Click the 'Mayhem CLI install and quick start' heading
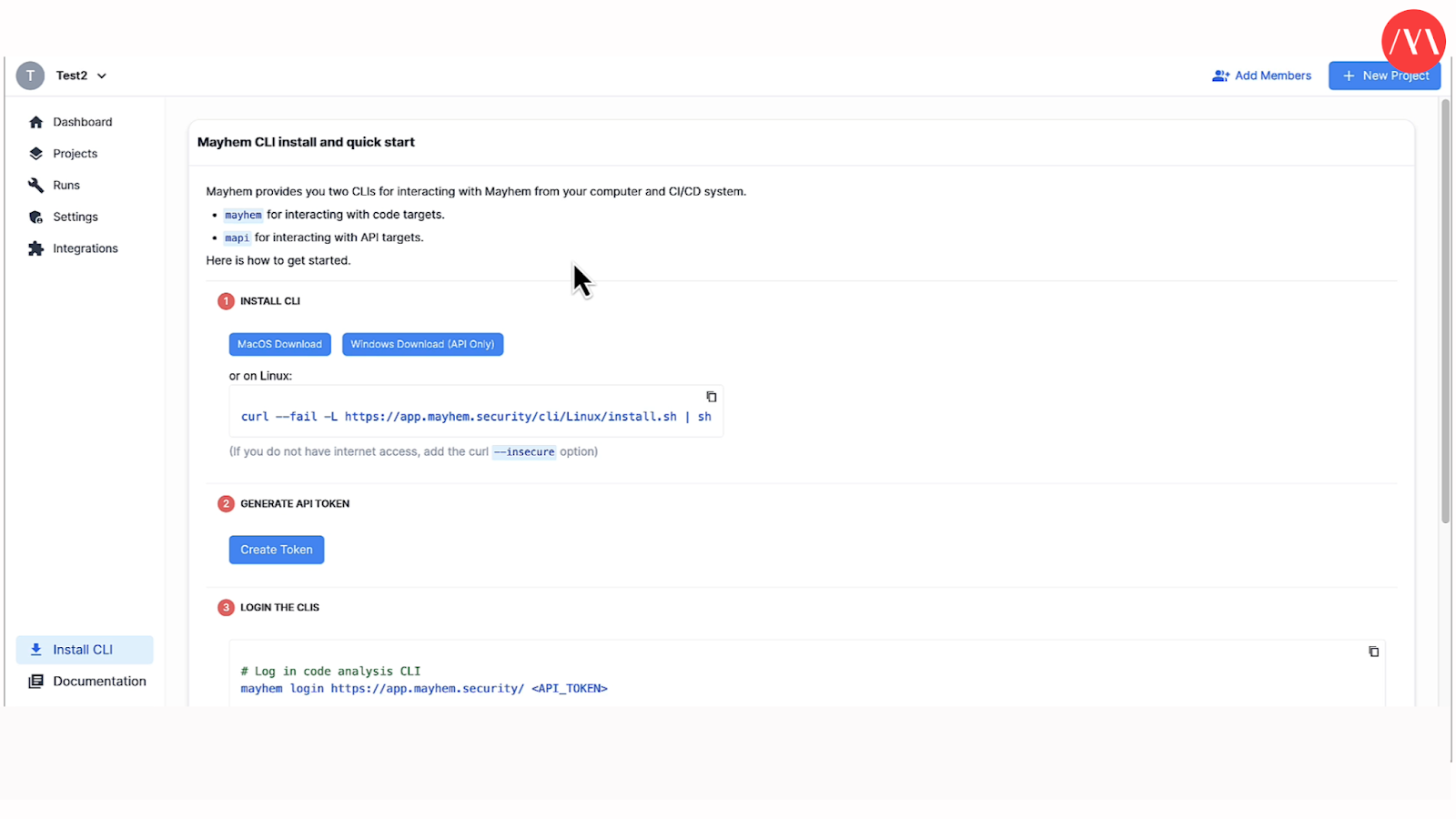Image resolution: width=1456 pixels, height=819 pixels. coord(306,142)
